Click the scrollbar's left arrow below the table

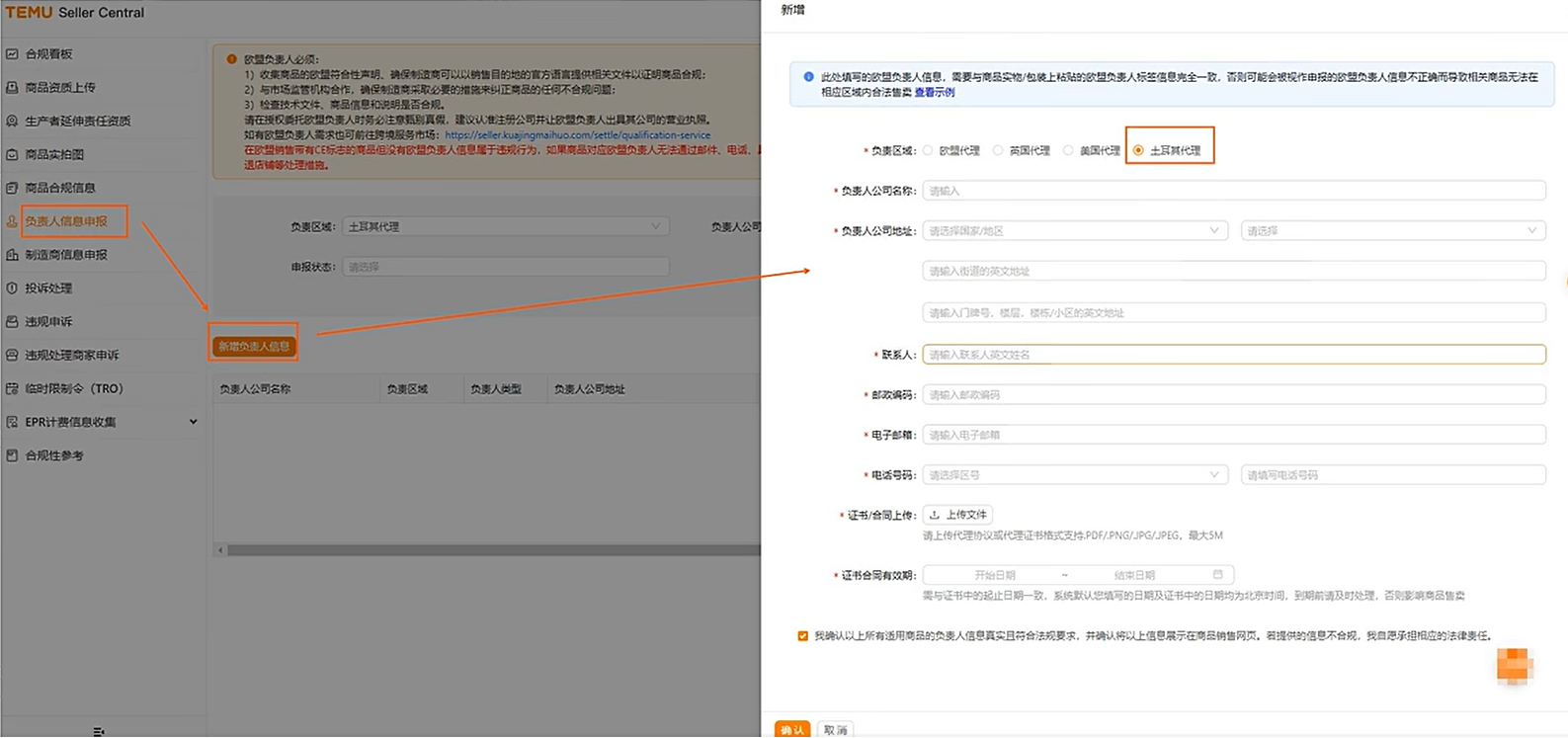[220, 550]
